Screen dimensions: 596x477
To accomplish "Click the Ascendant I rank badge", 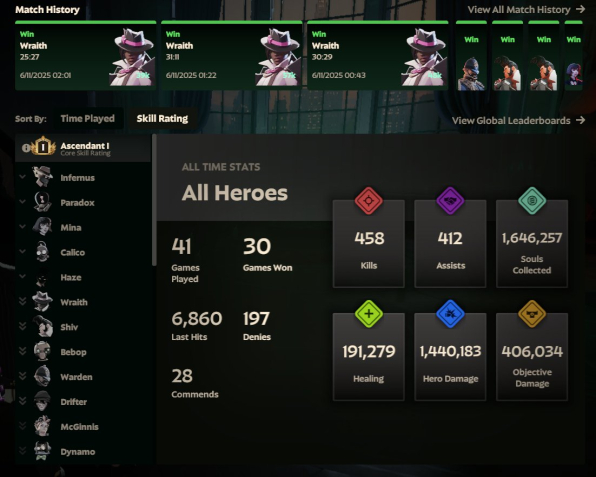I will pyautogui.click(x=43, y=146).
